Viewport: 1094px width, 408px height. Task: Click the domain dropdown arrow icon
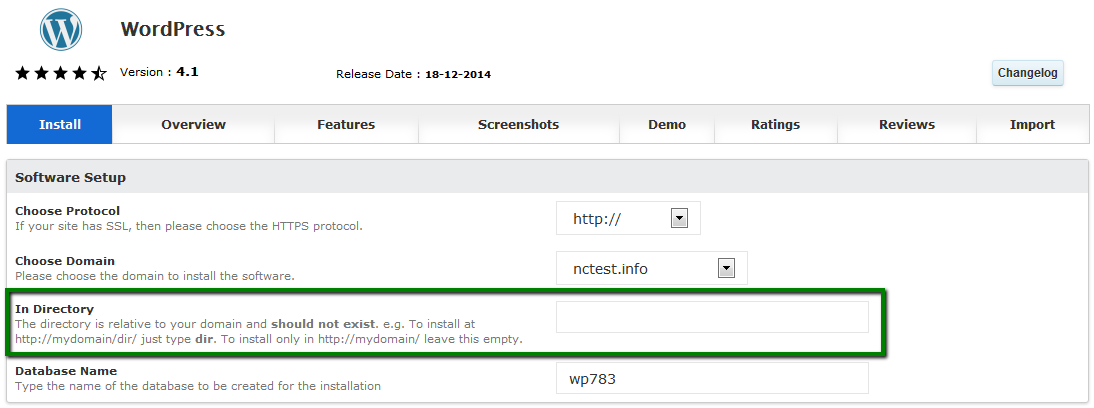click(x=726, y=268)
